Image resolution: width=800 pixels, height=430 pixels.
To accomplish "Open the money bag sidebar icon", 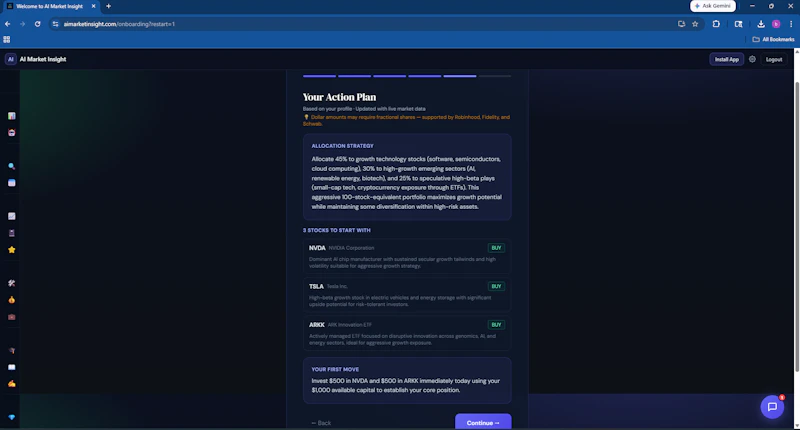I will coord(12,300).
